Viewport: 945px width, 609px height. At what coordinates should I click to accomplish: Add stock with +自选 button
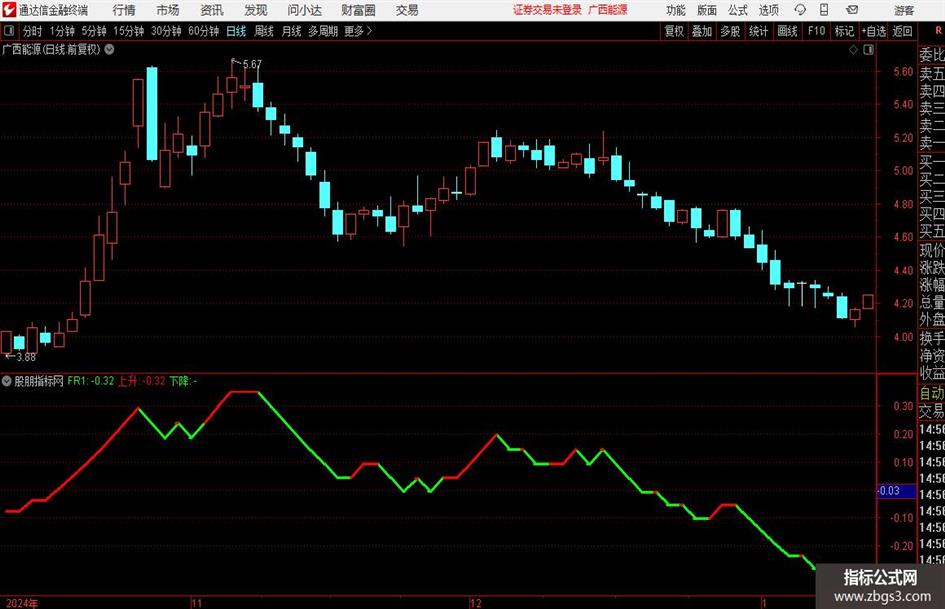(x=873, y=31)
